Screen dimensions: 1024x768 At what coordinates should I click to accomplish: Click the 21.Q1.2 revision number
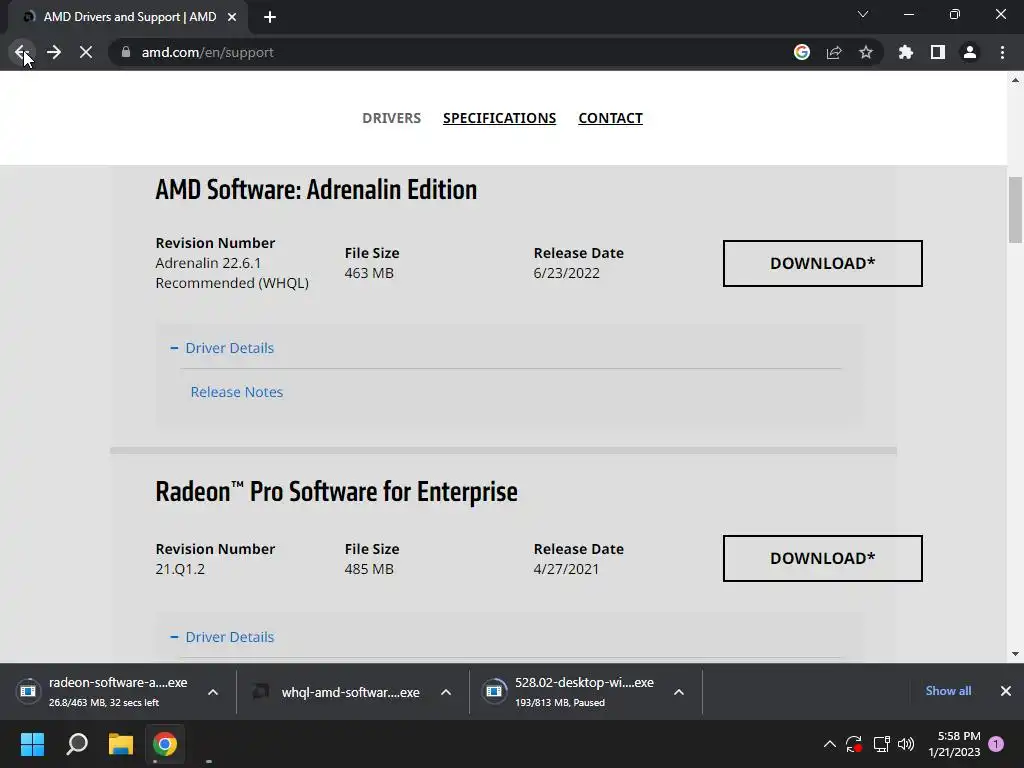pyautogui.click(x=180, y=569)
